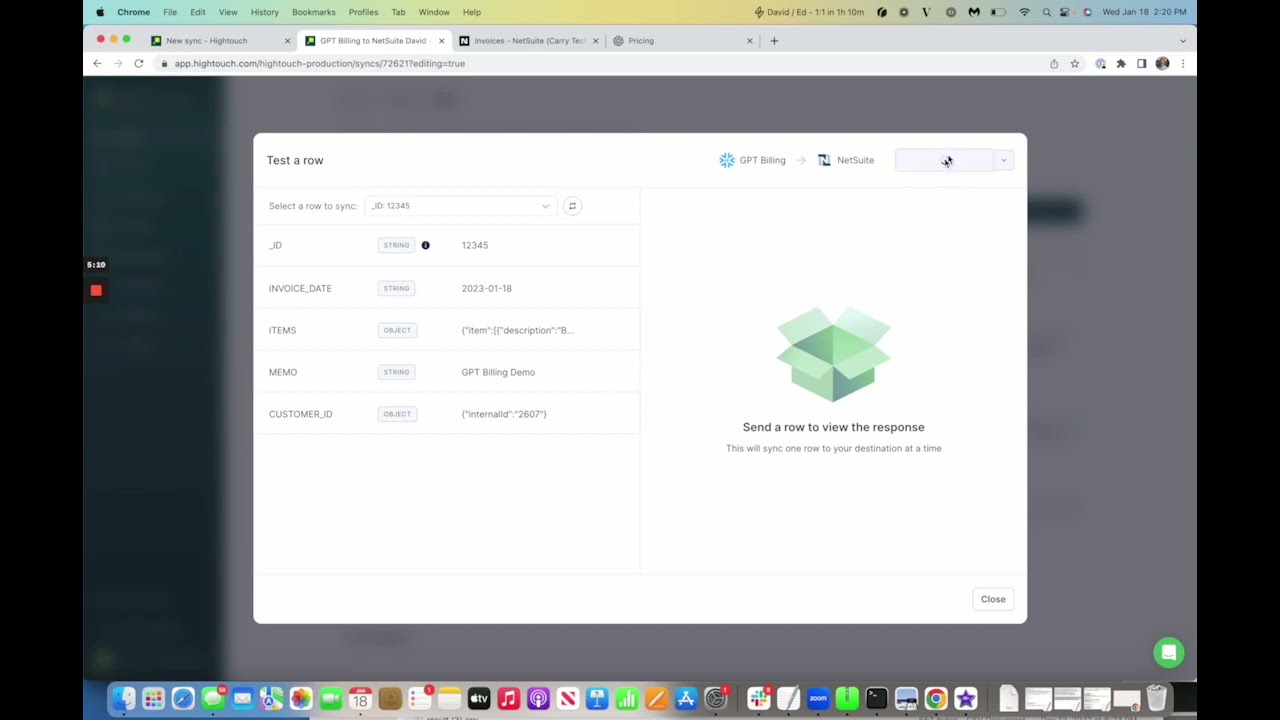This screenshot has height=720, width=1280.
Task: Click the _ID value 12345
Action: [x=475, y=245]
